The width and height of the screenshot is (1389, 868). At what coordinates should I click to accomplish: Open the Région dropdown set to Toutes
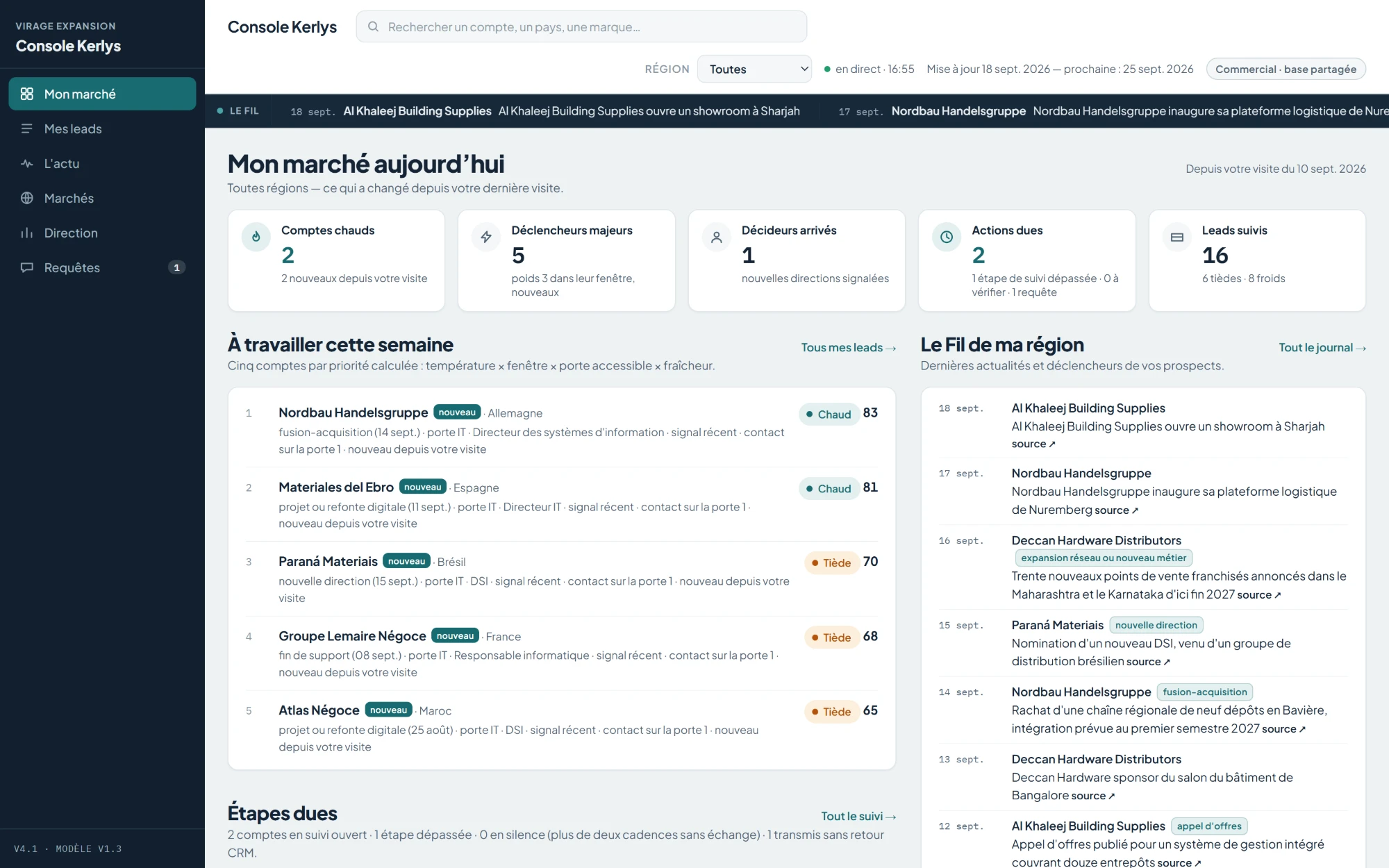pyautogui.click(x=754, y=69)
